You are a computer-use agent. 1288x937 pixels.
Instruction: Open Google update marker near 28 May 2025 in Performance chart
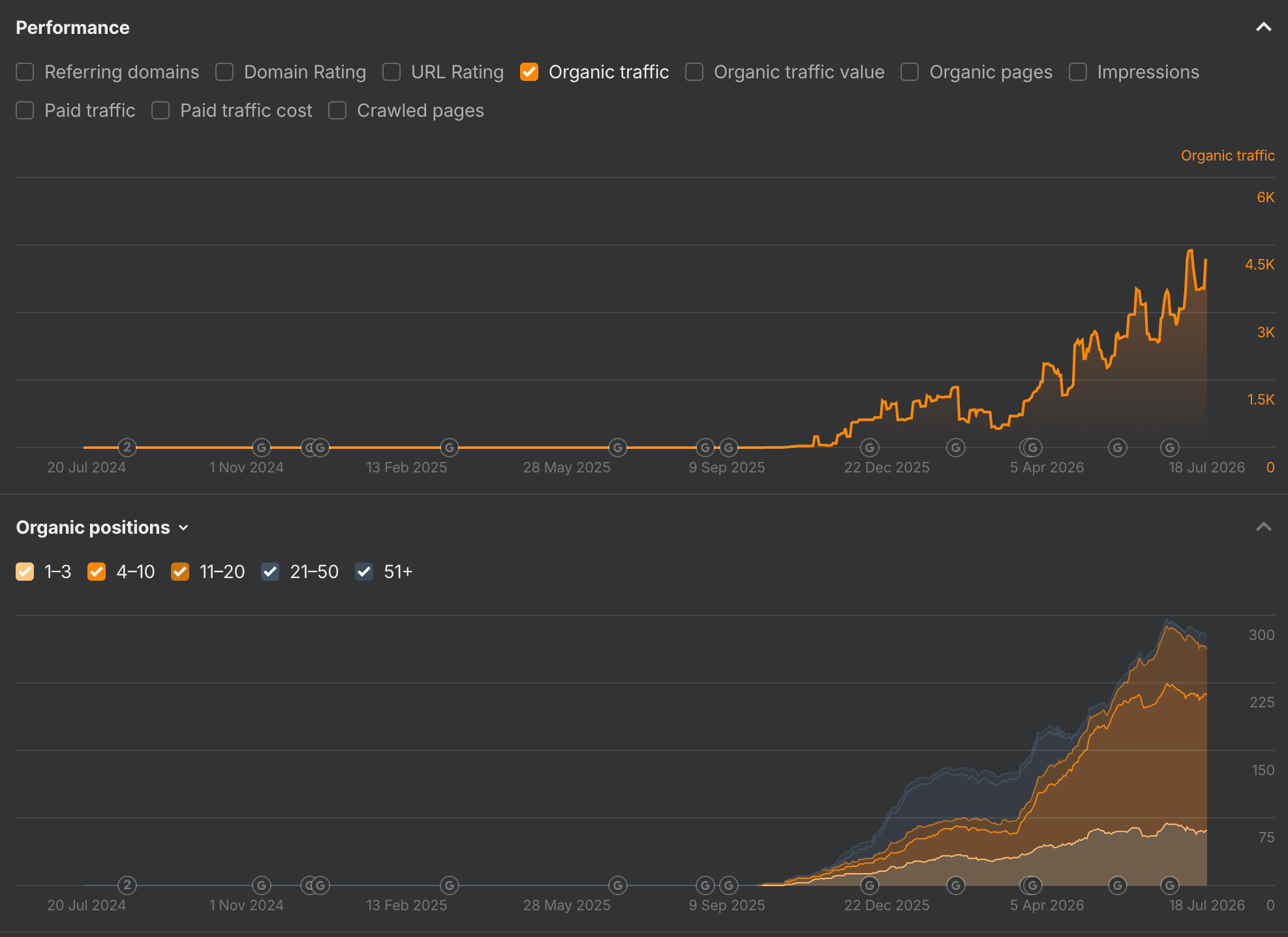618,448
